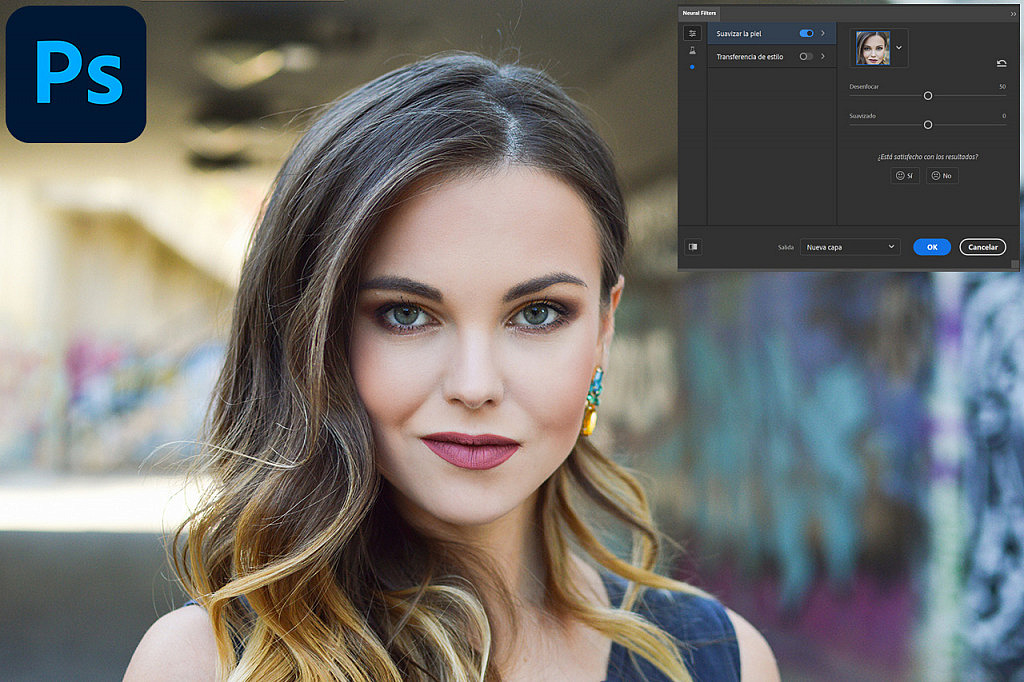Viewport: 1024px width, 682px height.
Task: Click the detected face thumbnail
Action: click(x=875, y=48)
